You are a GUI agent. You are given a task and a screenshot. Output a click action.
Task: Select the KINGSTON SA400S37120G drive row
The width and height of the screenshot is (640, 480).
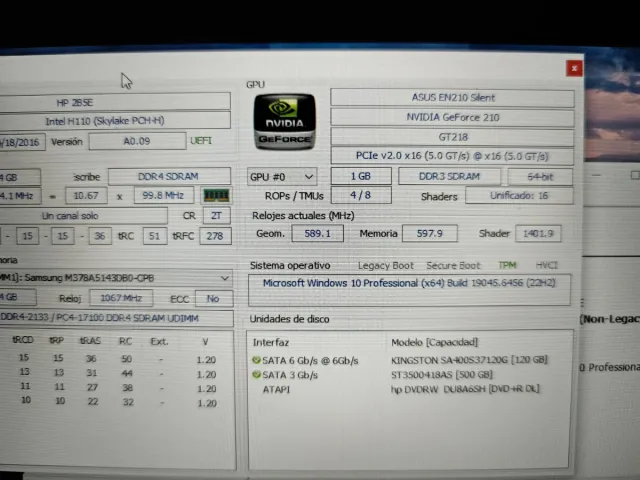click(400, 360)
